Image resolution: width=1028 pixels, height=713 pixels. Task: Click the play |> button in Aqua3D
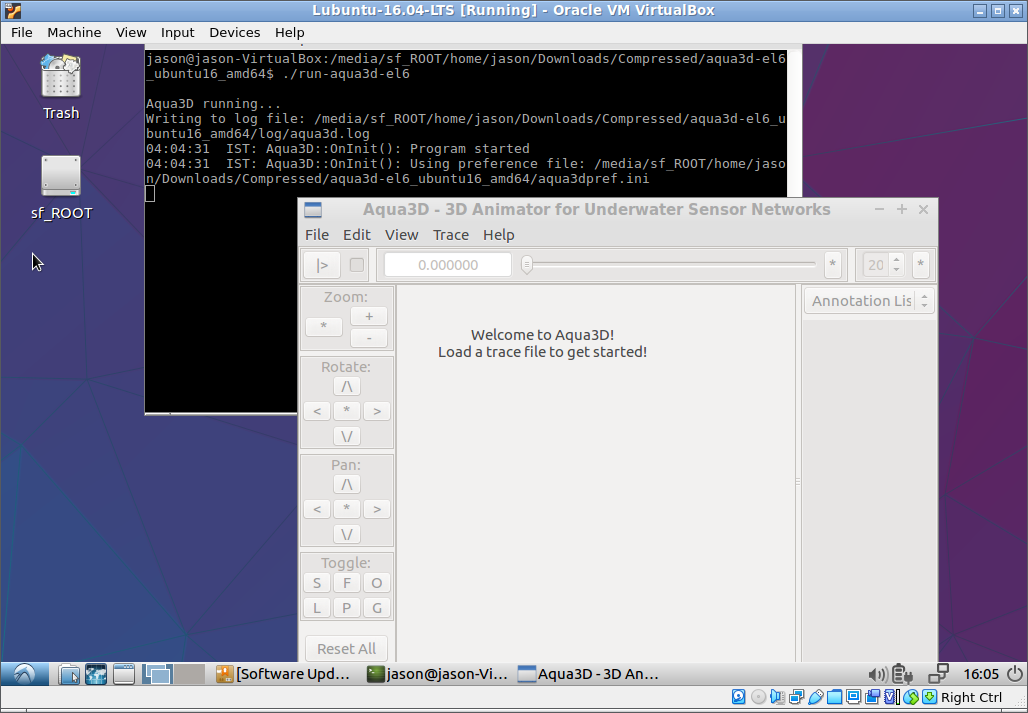pos(321,265)
